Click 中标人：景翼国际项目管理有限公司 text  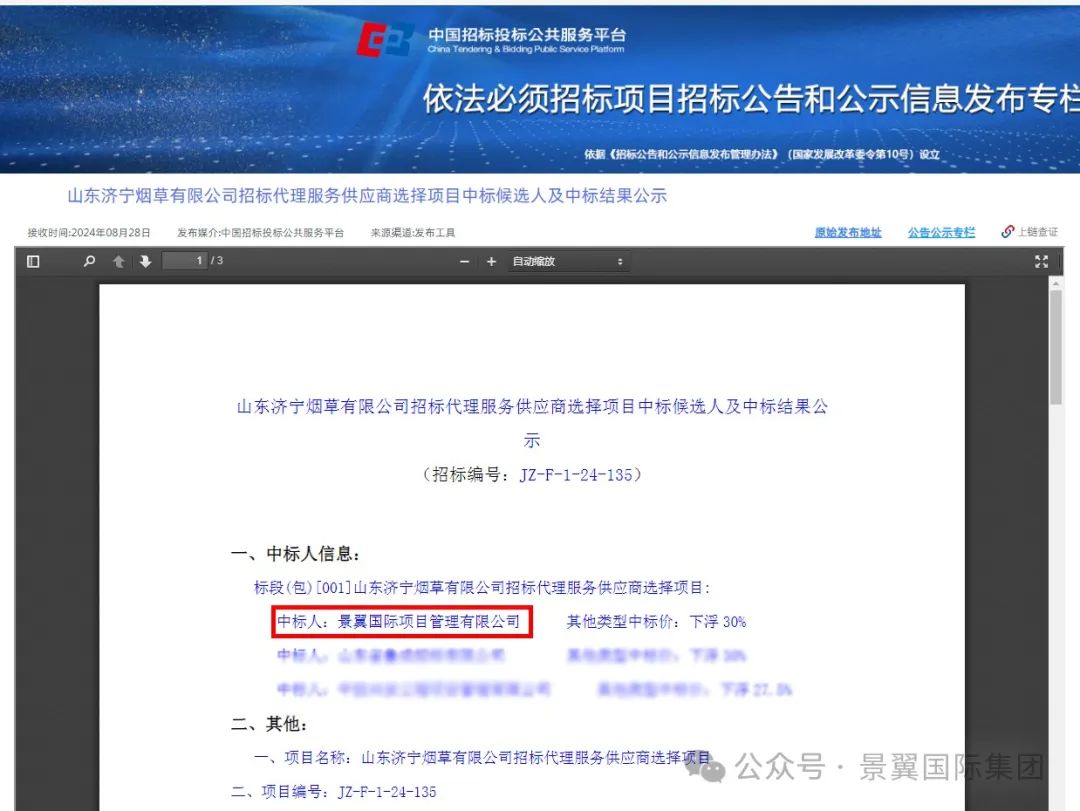pyautogui.click(x=399, y=622)
